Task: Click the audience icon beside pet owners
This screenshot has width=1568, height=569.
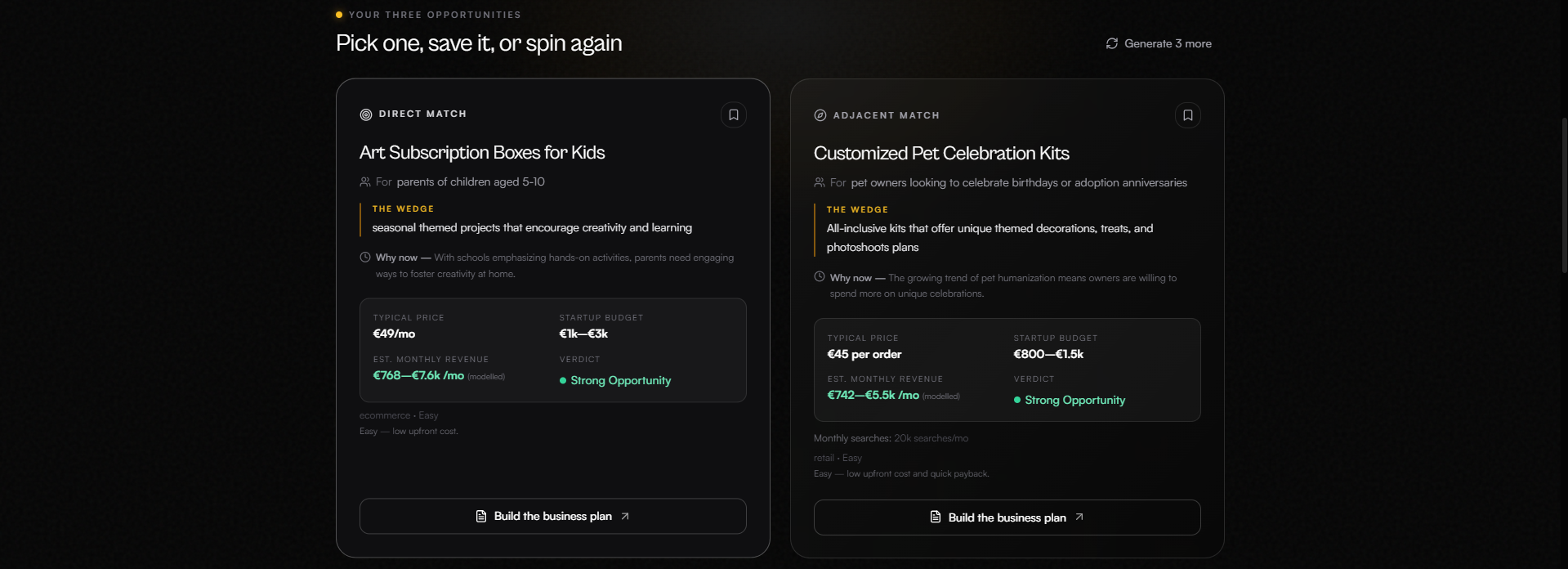Action: (820, 182)
